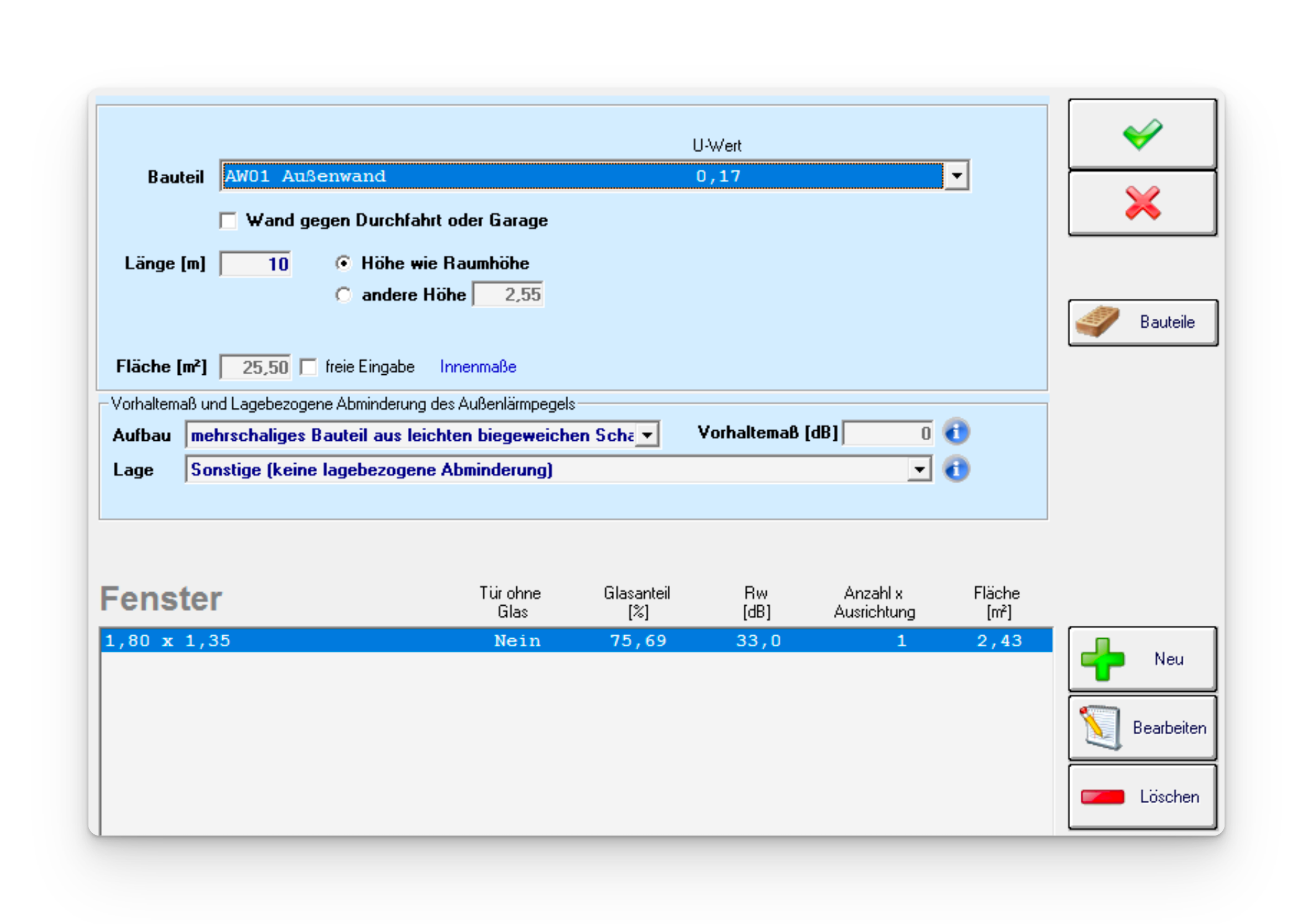Viewport: 1313px width, 924px height.
Task: Expand the Bauteil AW01 Außenwand dropdown
Action: click(956, 176)
